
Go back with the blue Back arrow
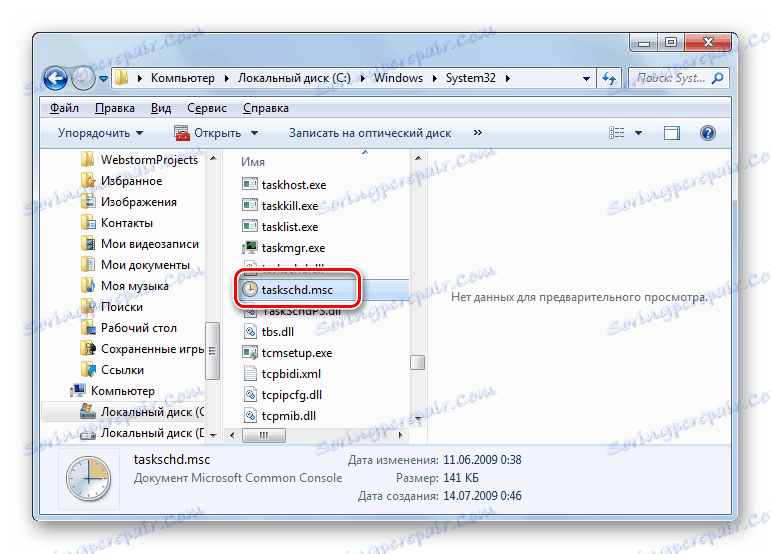[x=55, y=78]
